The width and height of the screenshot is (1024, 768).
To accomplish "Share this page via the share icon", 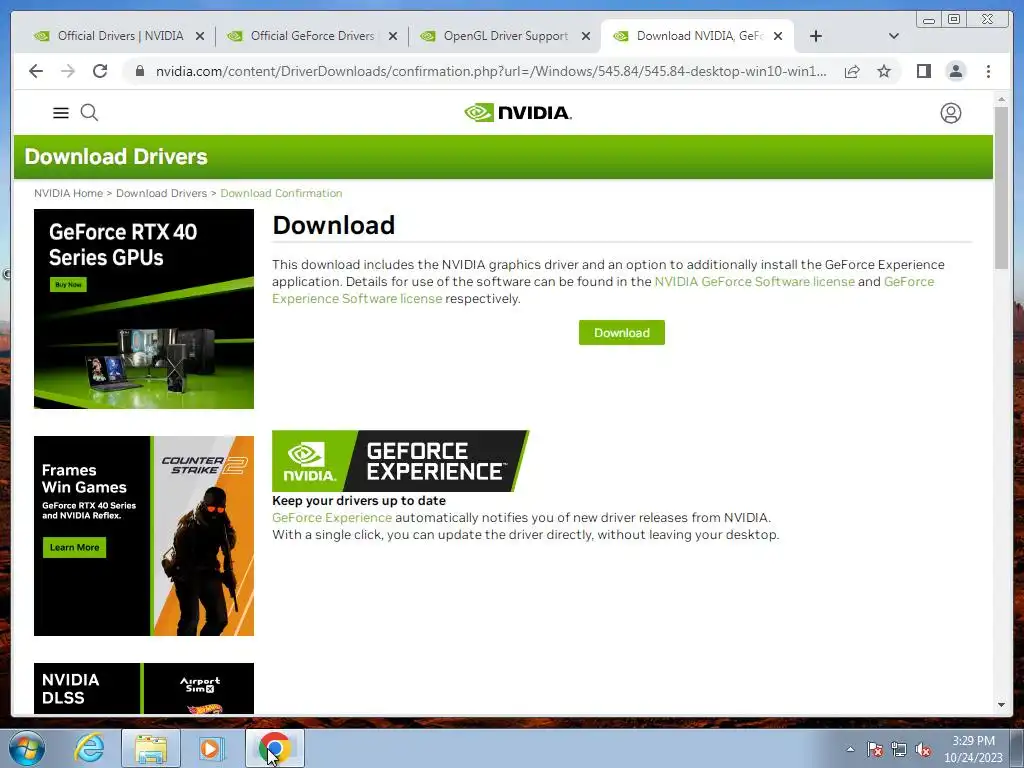I will point(852,71).
